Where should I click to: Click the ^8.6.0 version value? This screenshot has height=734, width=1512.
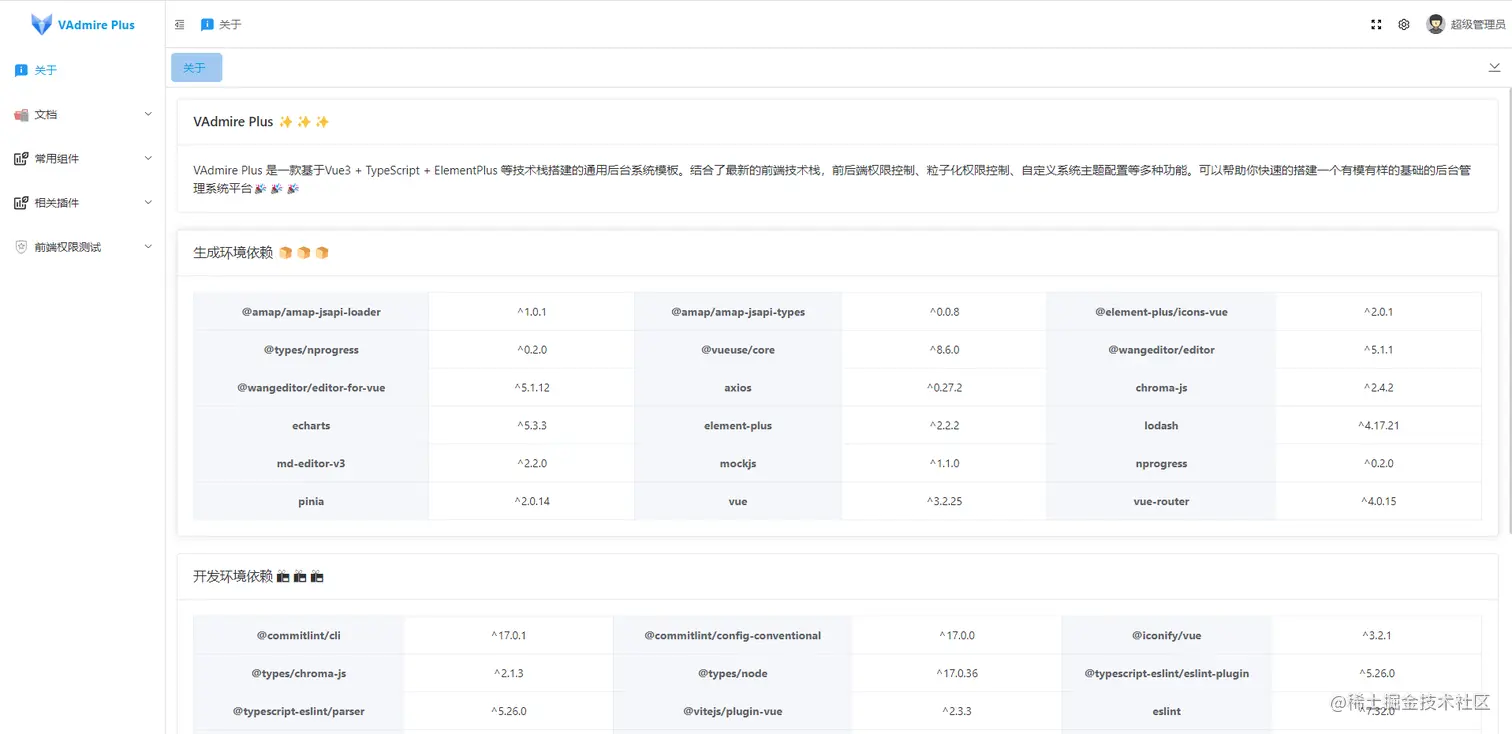click(x=944, y=350)
